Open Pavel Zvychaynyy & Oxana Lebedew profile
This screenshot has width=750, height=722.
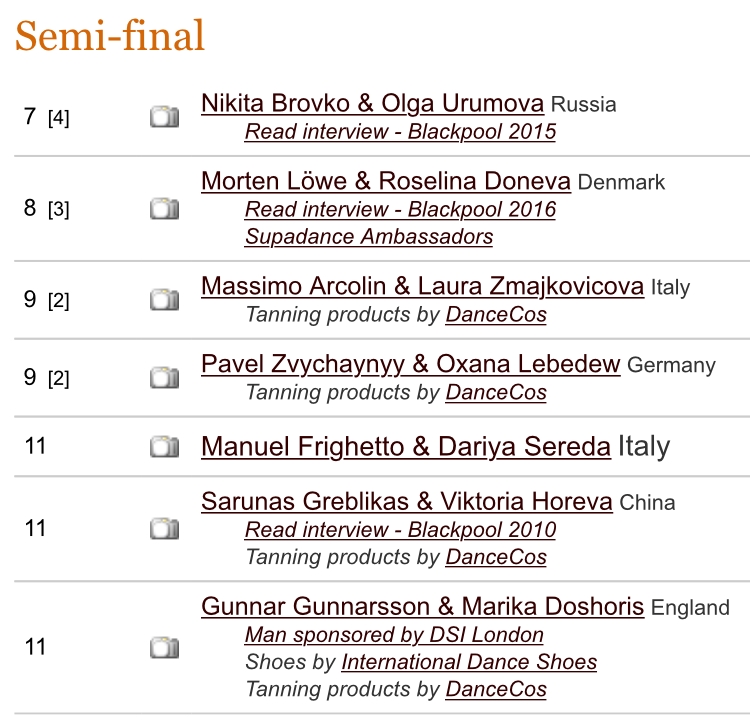pyautogui.click(x=411, y=364)
